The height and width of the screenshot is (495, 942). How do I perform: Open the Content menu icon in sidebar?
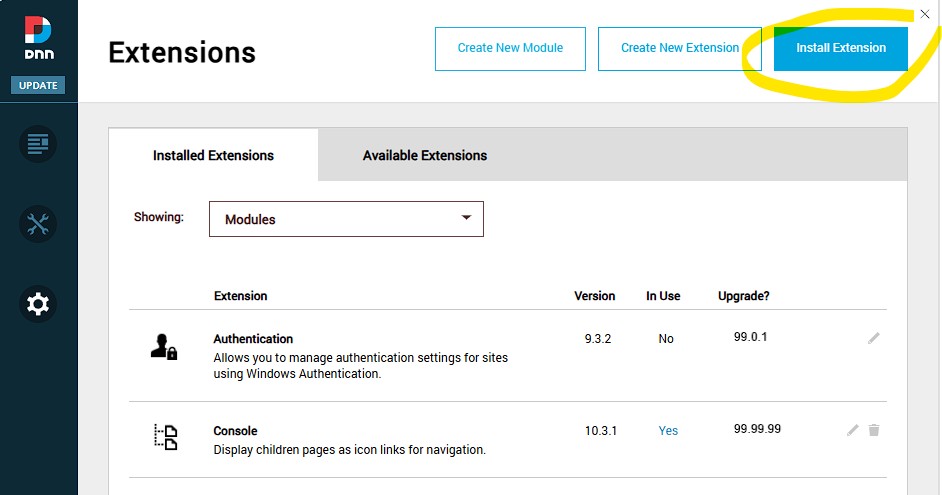pos(38,144)
